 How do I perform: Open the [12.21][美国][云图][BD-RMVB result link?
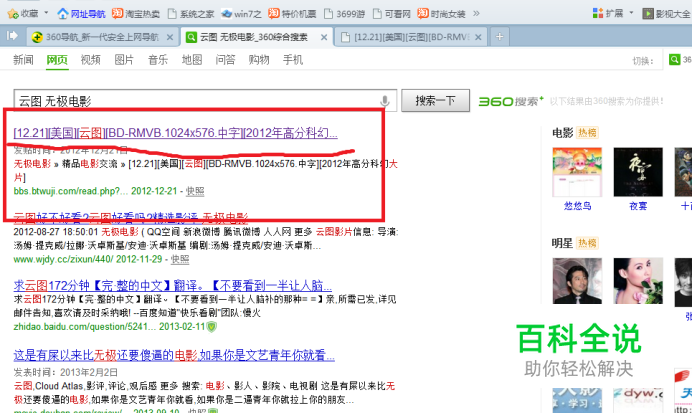(x=176, y=133)
